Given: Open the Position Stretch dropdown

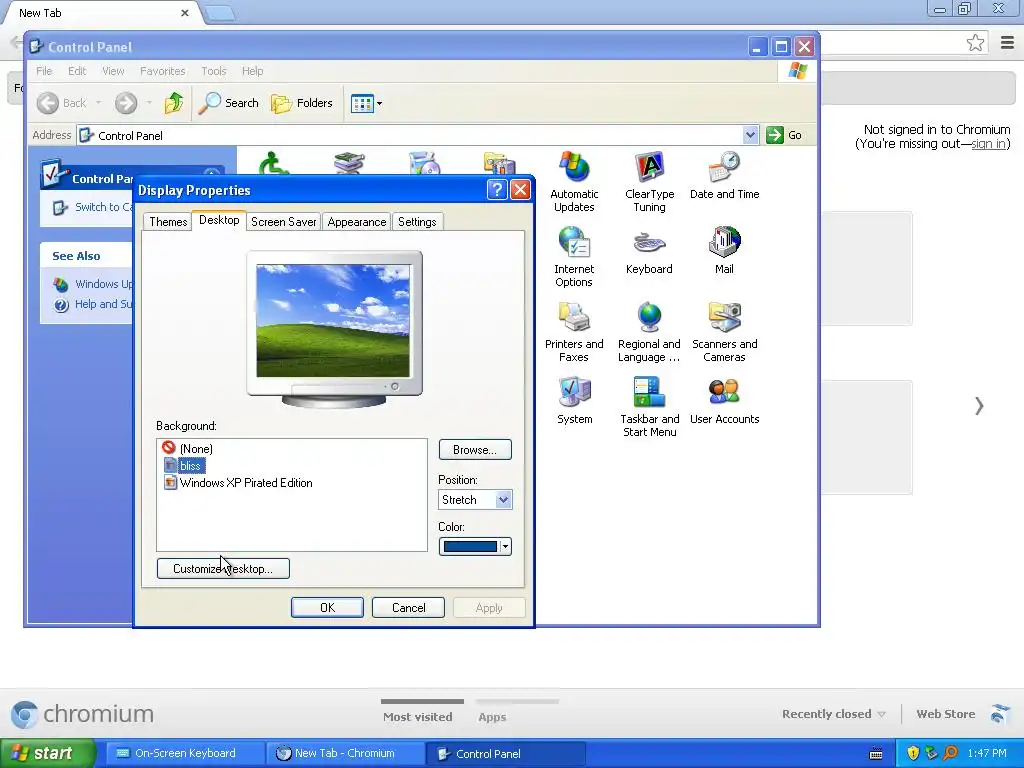Looking at the screenshot, I should [475, 500].
